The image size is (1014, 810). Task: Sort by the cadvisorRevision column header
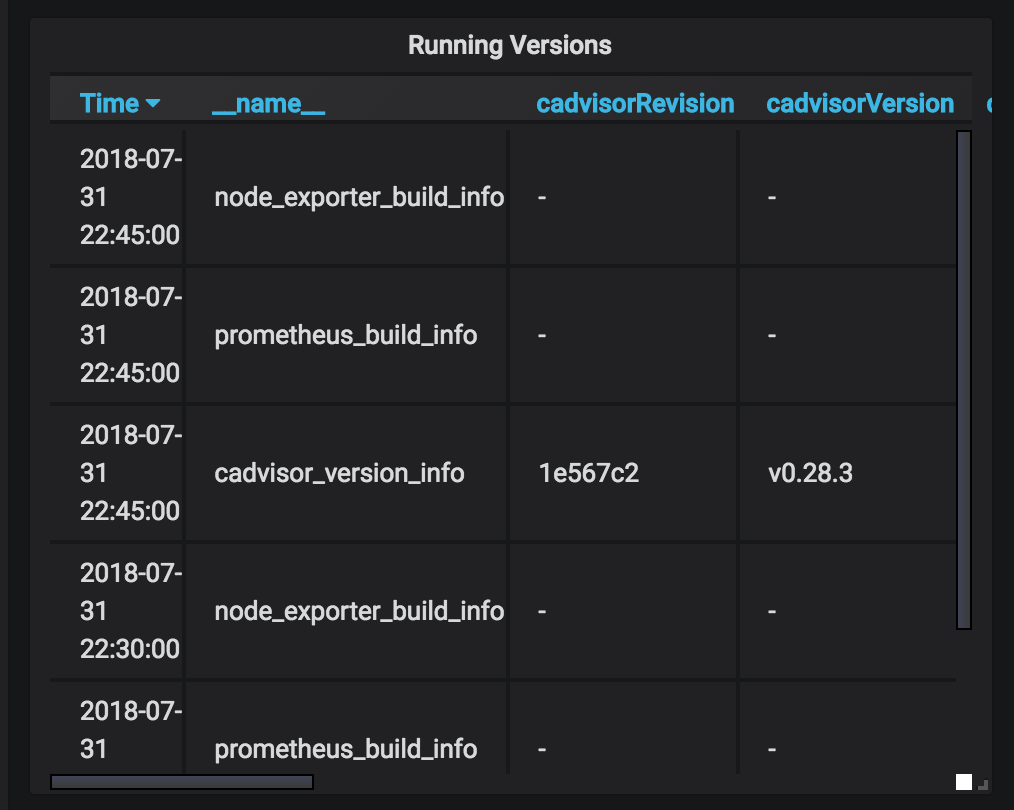click(x=635, y=104)
